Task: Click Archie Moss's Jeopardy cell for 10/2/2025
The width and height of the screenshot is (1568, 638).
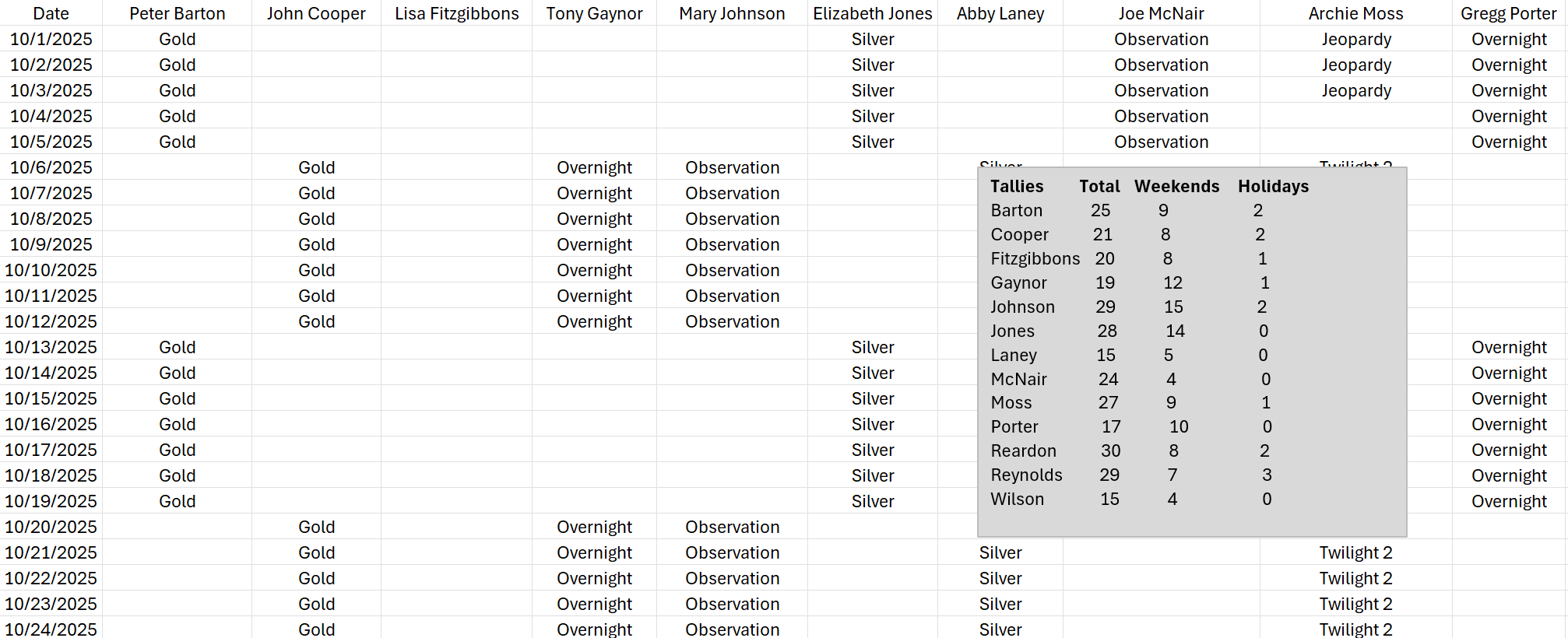Action: pyautogui.click(x=1355, y=65)
